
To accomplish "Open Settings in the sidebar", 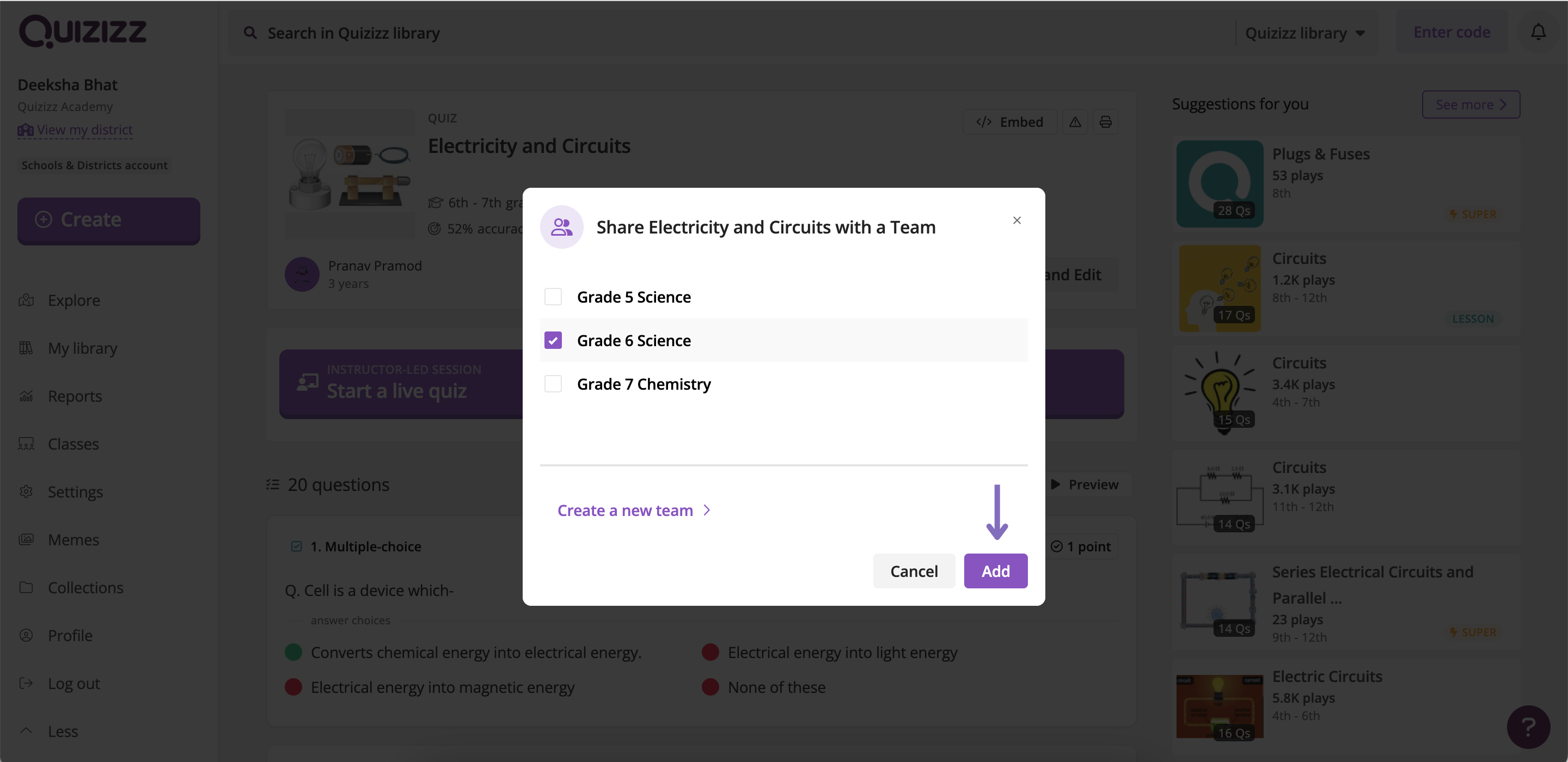I will [76, 492].
